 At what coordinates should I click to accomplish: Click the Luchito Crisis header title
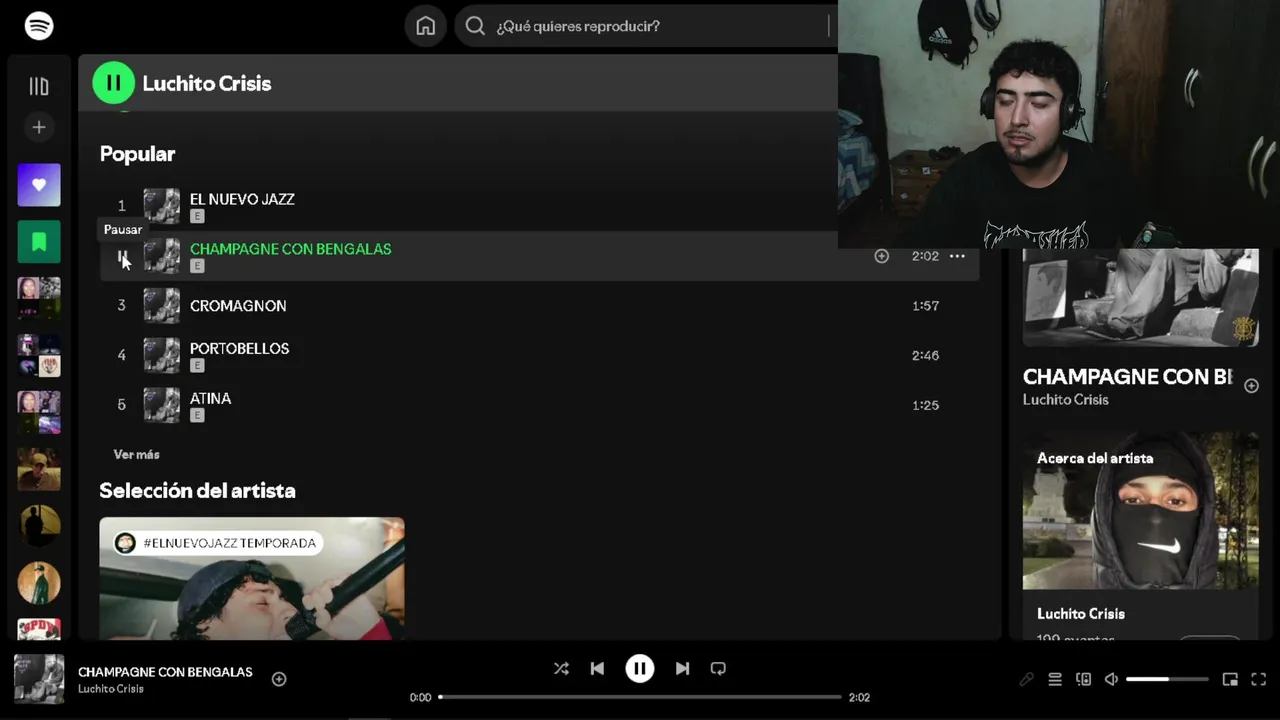point(207,84)
